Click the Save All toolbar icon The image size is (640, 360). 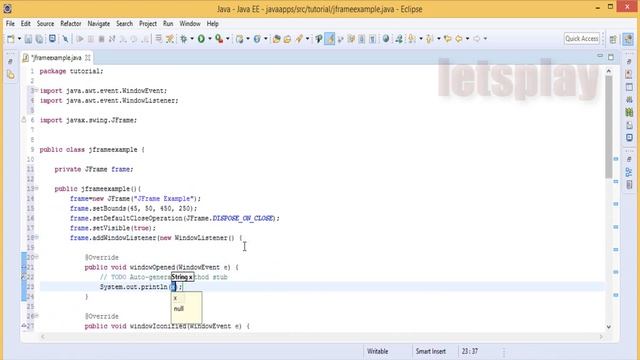40,39
